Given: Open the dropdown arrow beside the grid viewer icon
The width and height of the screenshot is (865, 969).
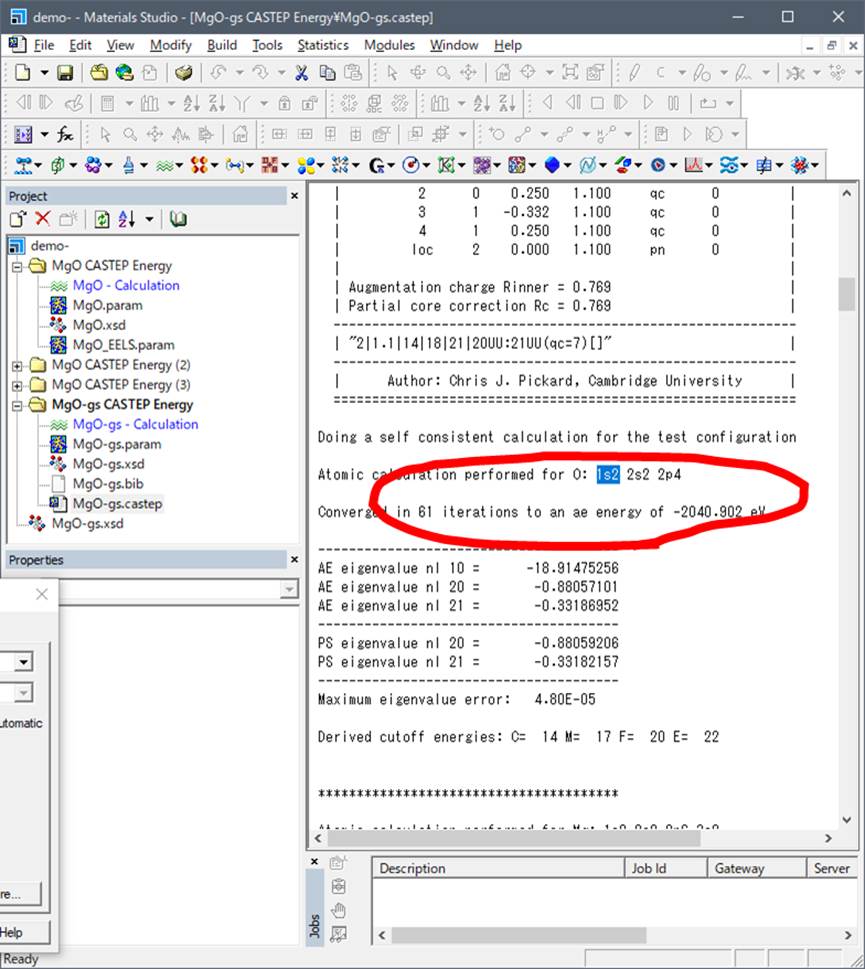Looking at the screenshot, I should pos(44,134).
